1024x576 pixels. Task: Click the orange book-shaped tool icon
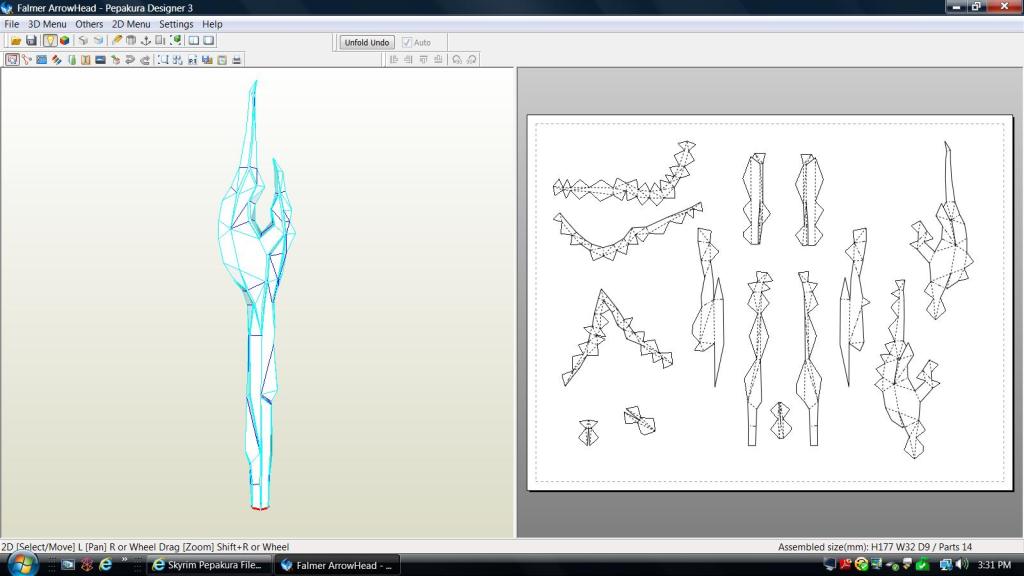(86, 60)
